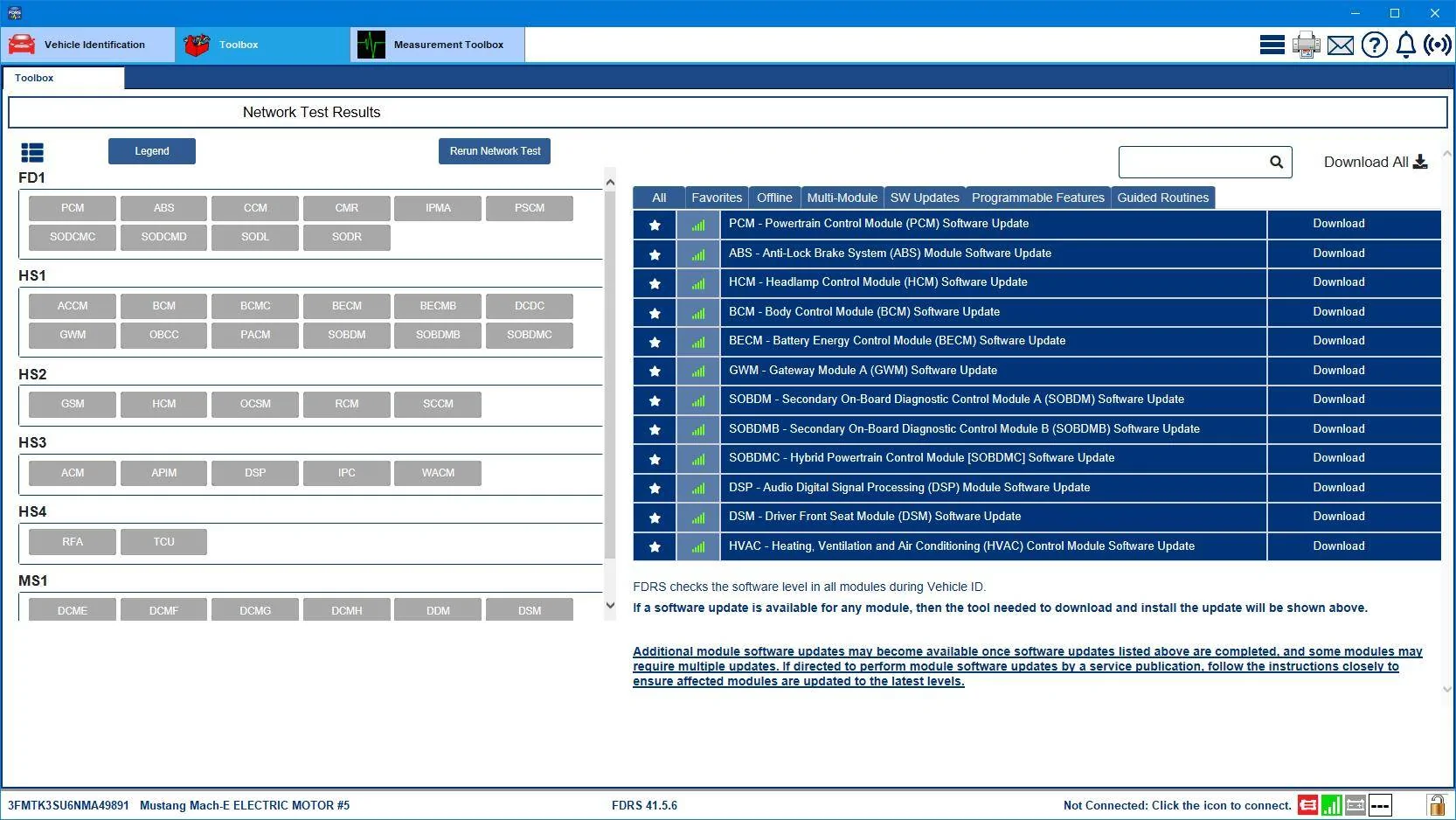This screenshot has width=1456, height=820.
Task: Click the Legend button
Action: point(152,151)
